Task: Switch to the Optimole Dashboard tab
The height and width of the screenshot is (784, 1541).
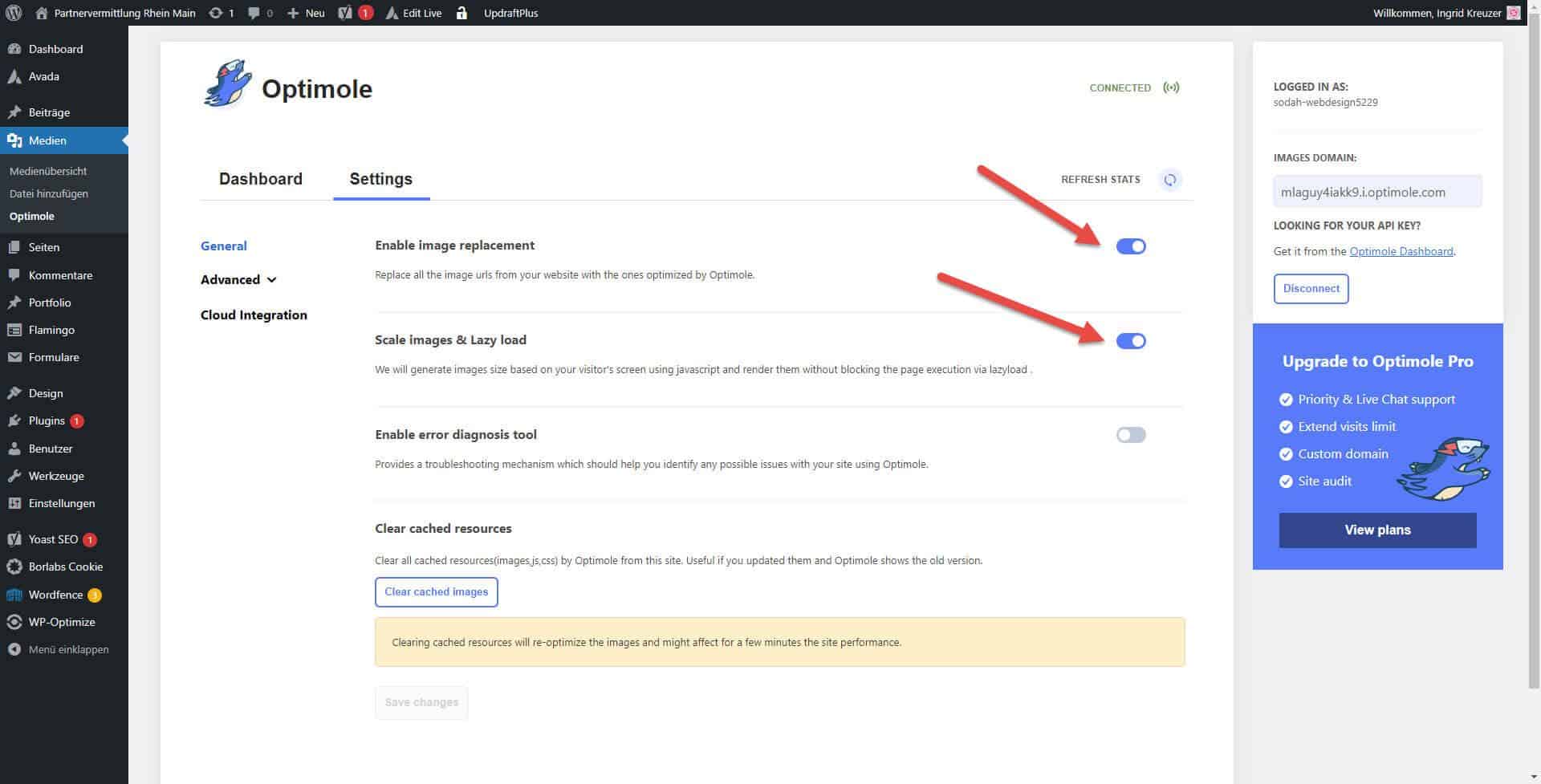Action: pyautogui.click(x=260, y=179)
